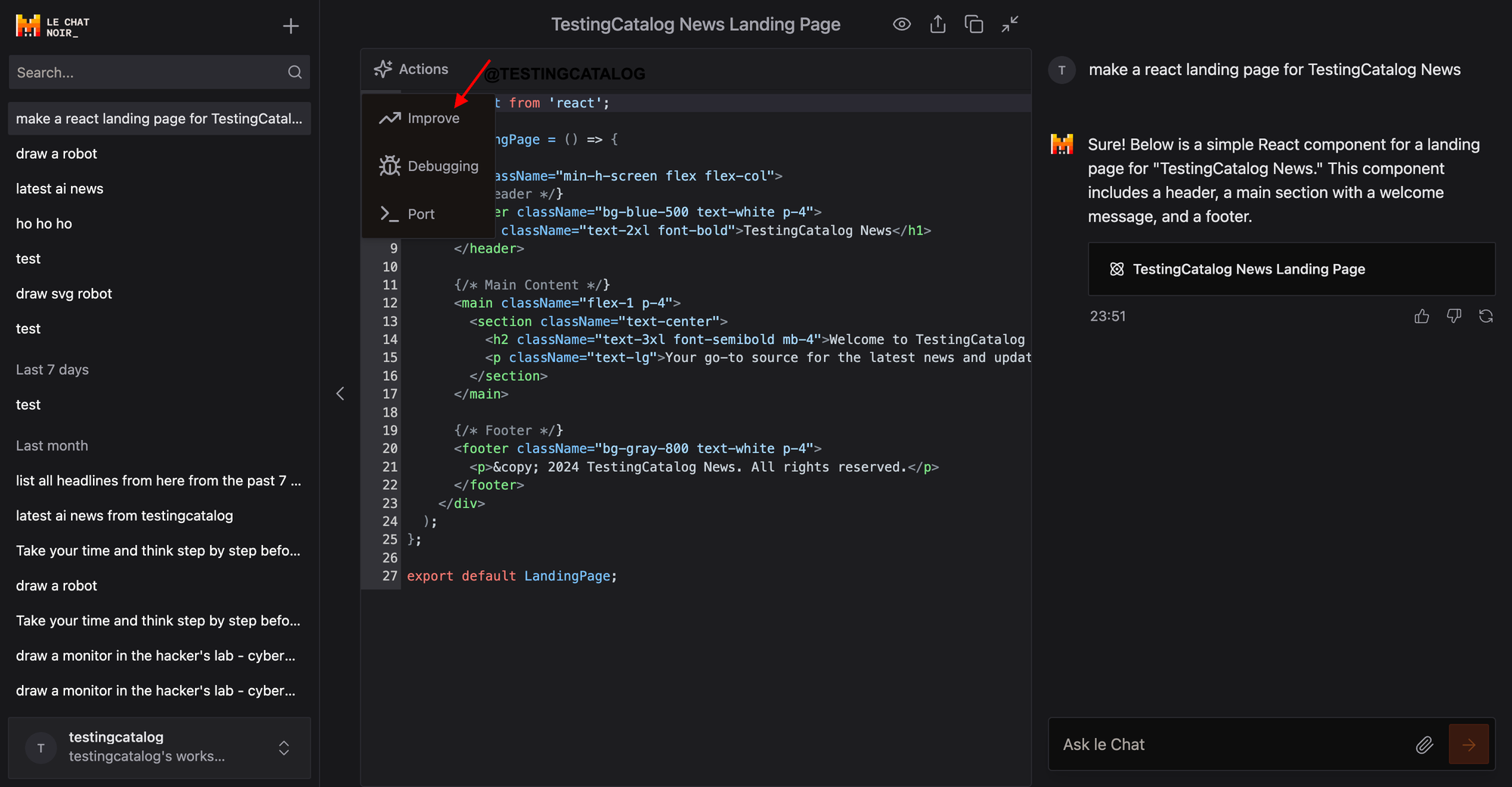1512x787 pixels.
Task: Select Port from the Actions menu
Action: click(407, 214)
